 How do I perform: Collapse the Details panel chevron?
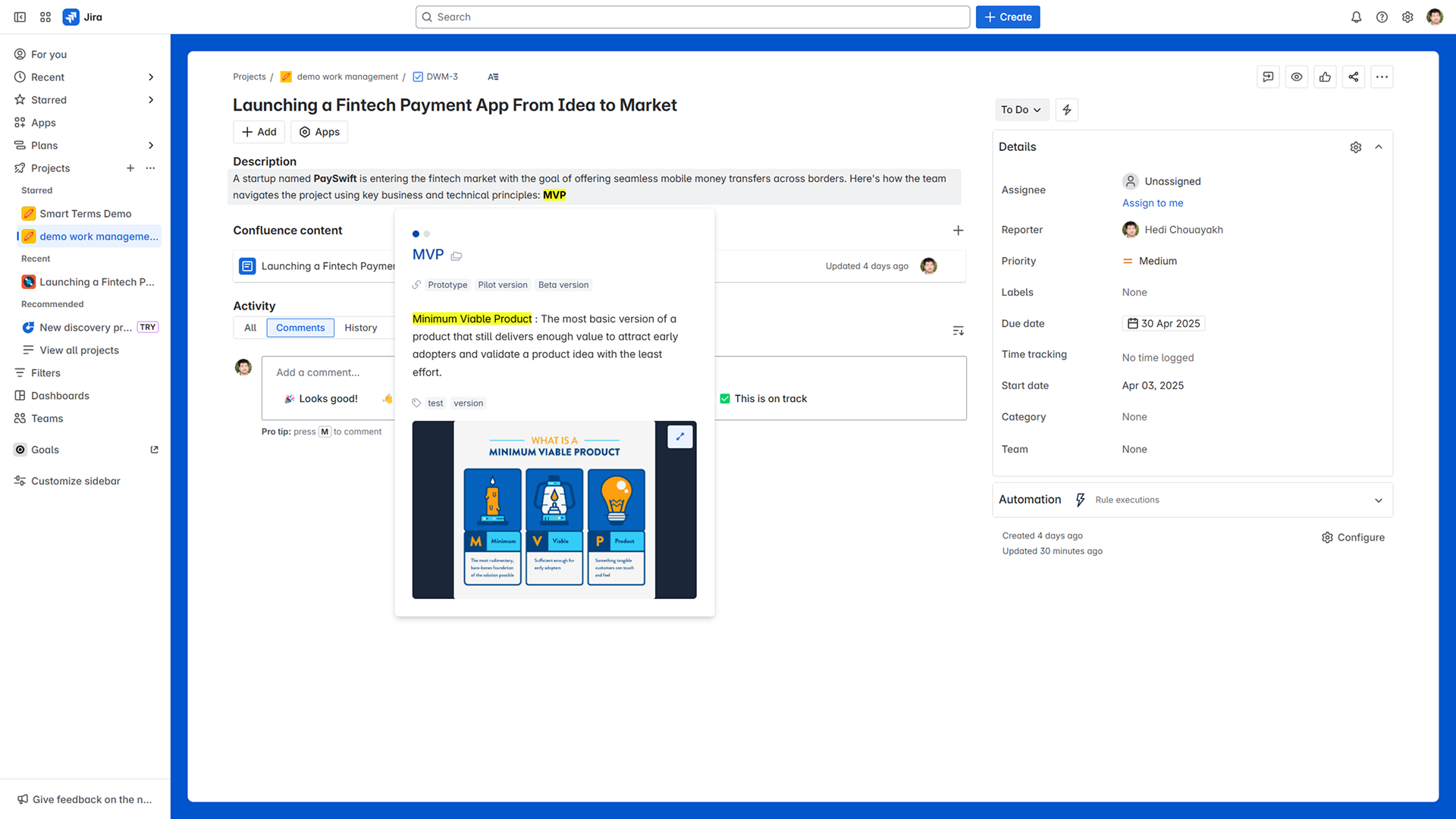pos(1379,147)
